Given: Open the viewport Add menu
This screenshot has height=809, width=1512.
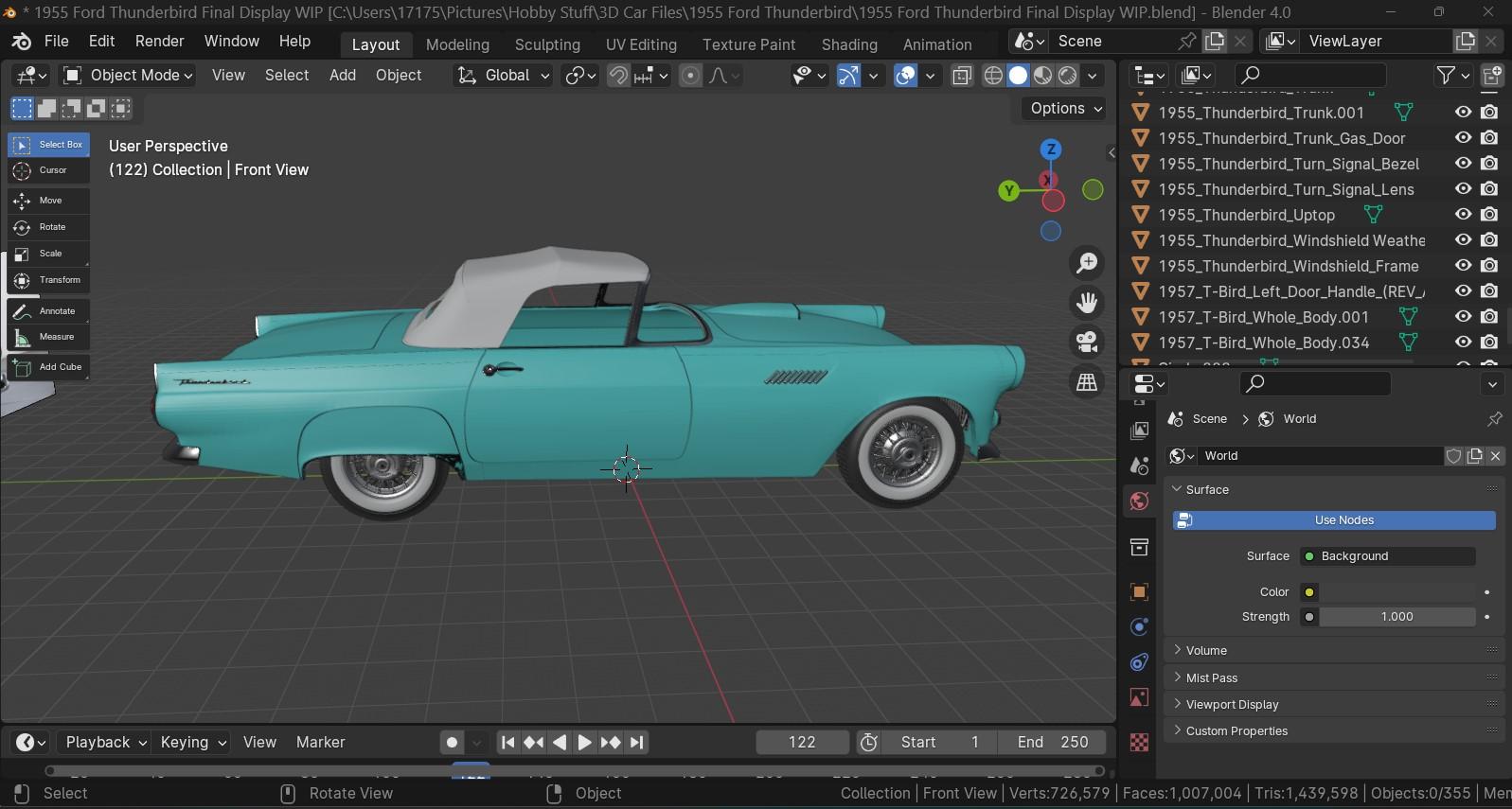Looking at the screenshot, I should [343, 76].
